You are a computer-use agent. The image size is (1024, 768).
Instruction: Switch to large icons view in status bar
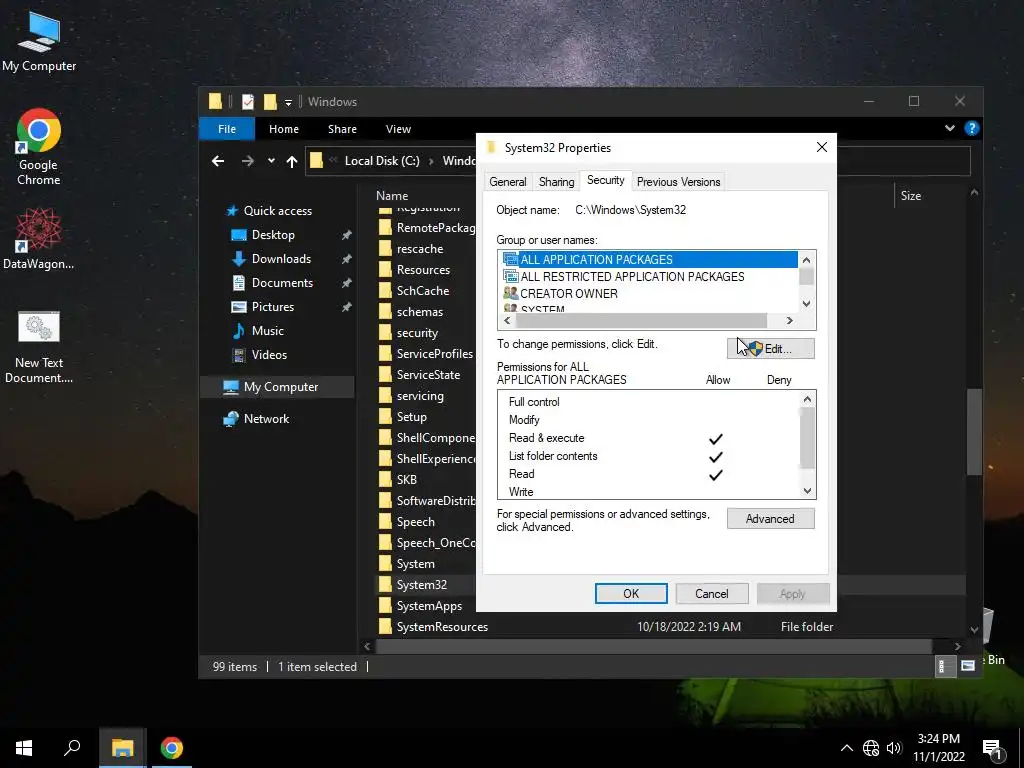(968, 666)
